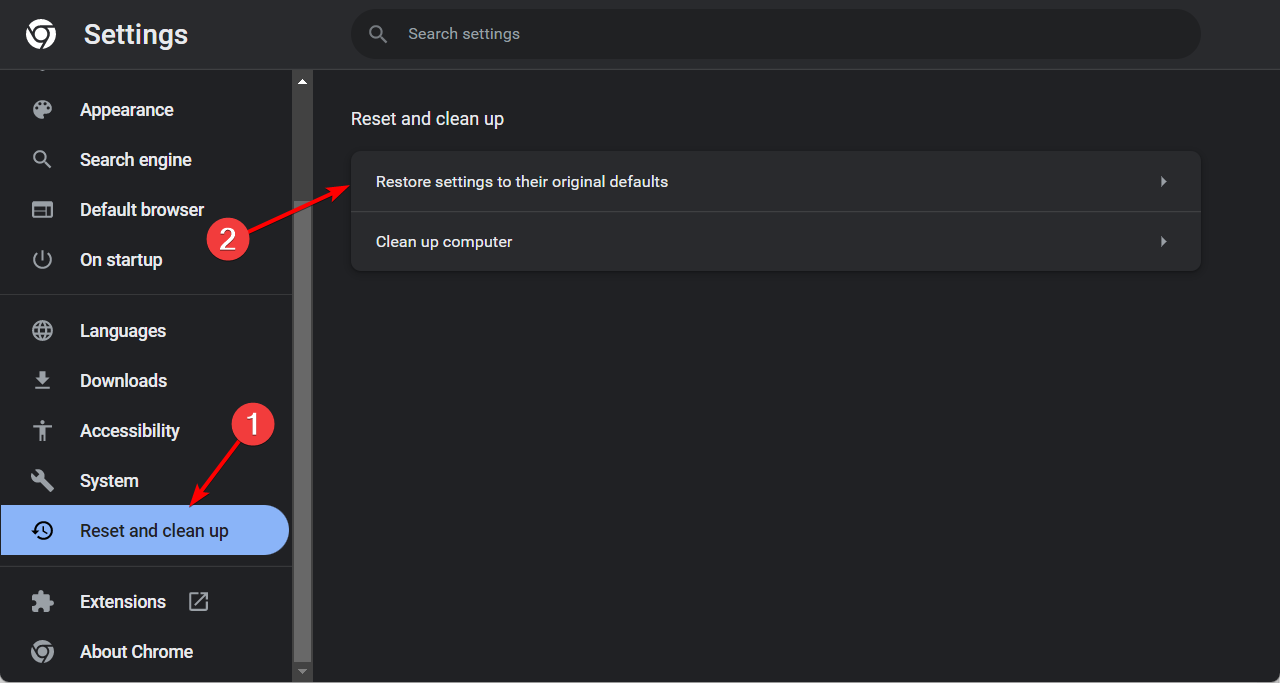Click the About Chrome logo icon

[42, 652]
